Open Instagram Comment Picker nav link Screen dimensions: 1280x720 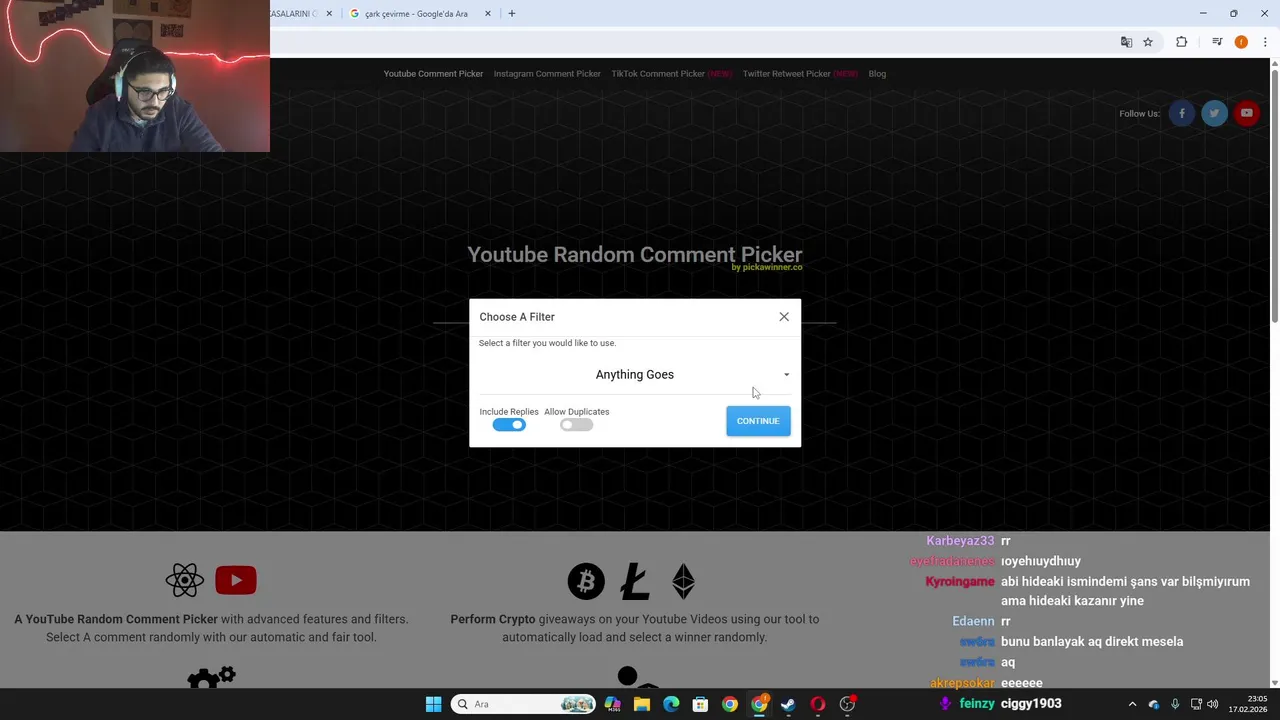547,73
